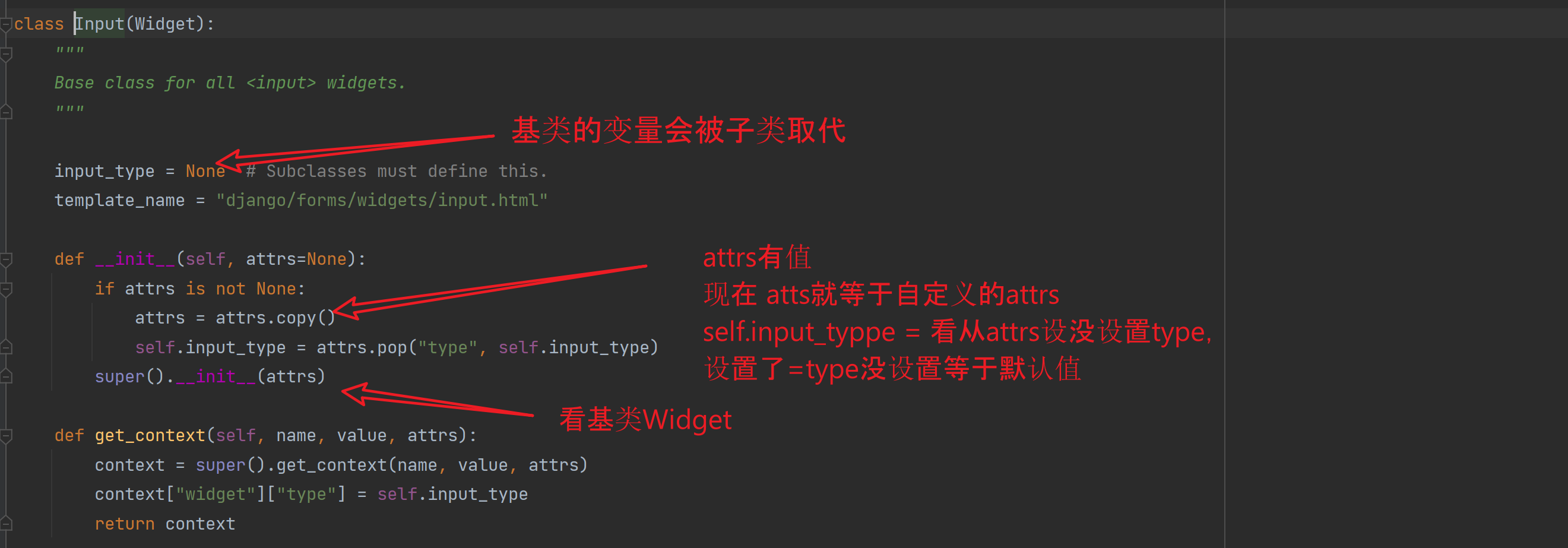The width and height of the screenshot is (1568, 548).
Task: Click get_context function name in definition
Action: click(x=150, y=436)
